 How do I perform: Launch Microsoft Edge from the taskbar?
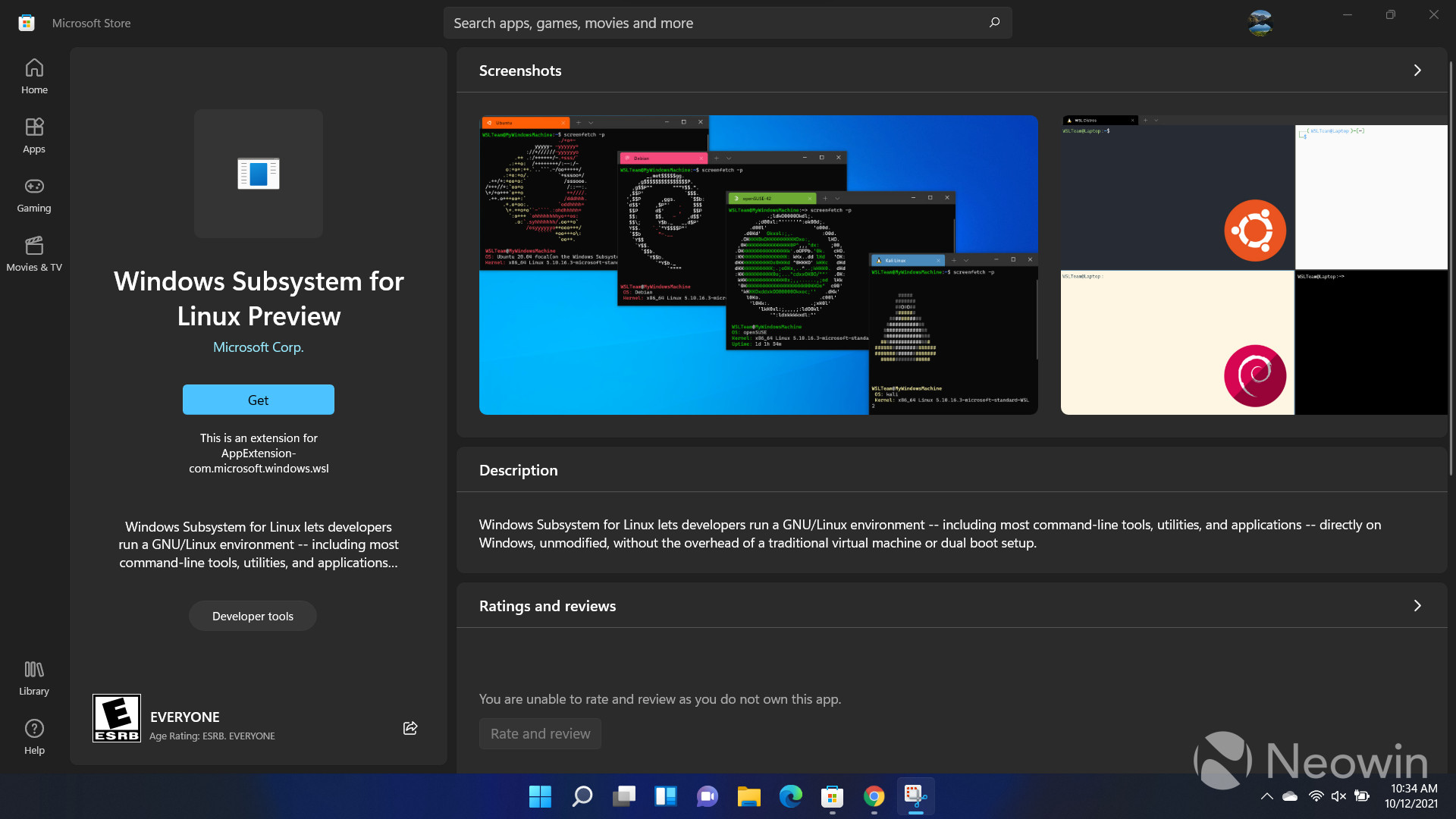coord(790,797)
